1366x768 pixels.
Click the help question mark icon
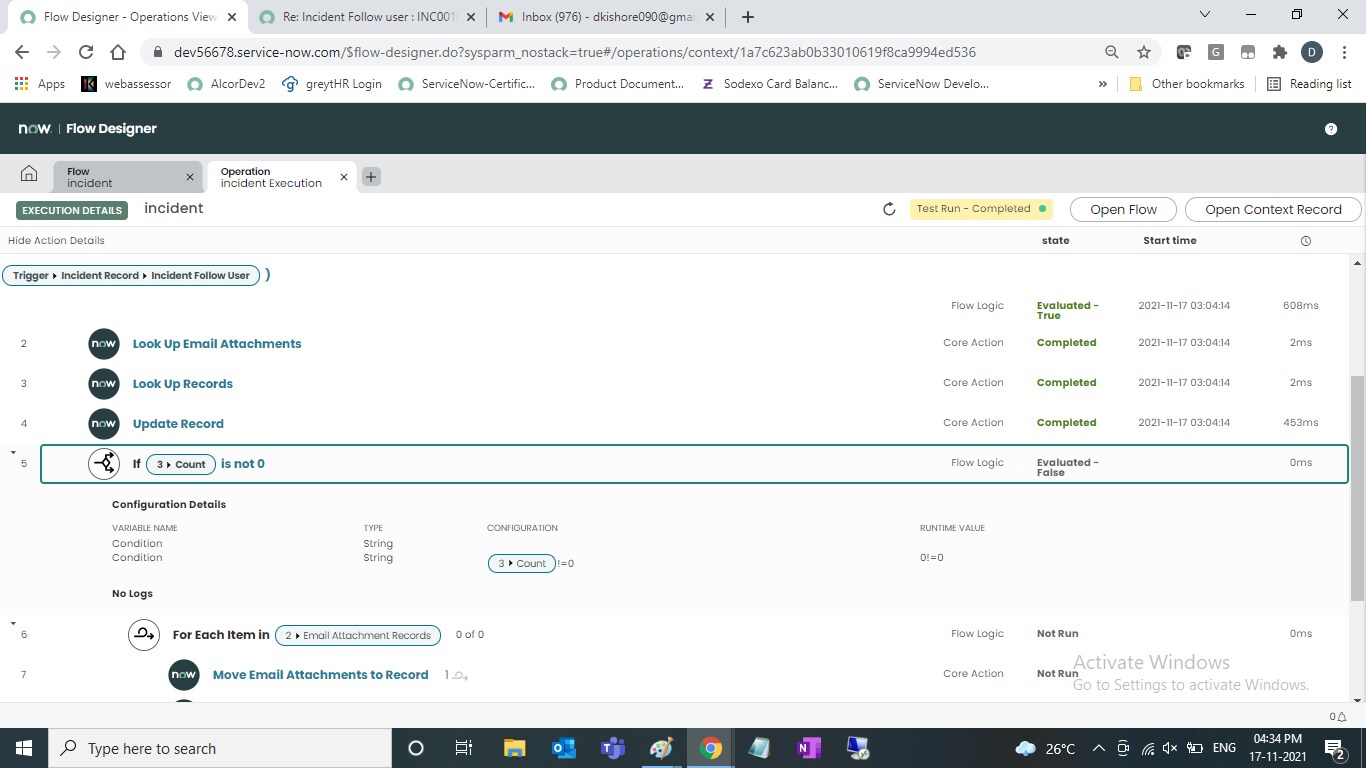click(1331, 129)
